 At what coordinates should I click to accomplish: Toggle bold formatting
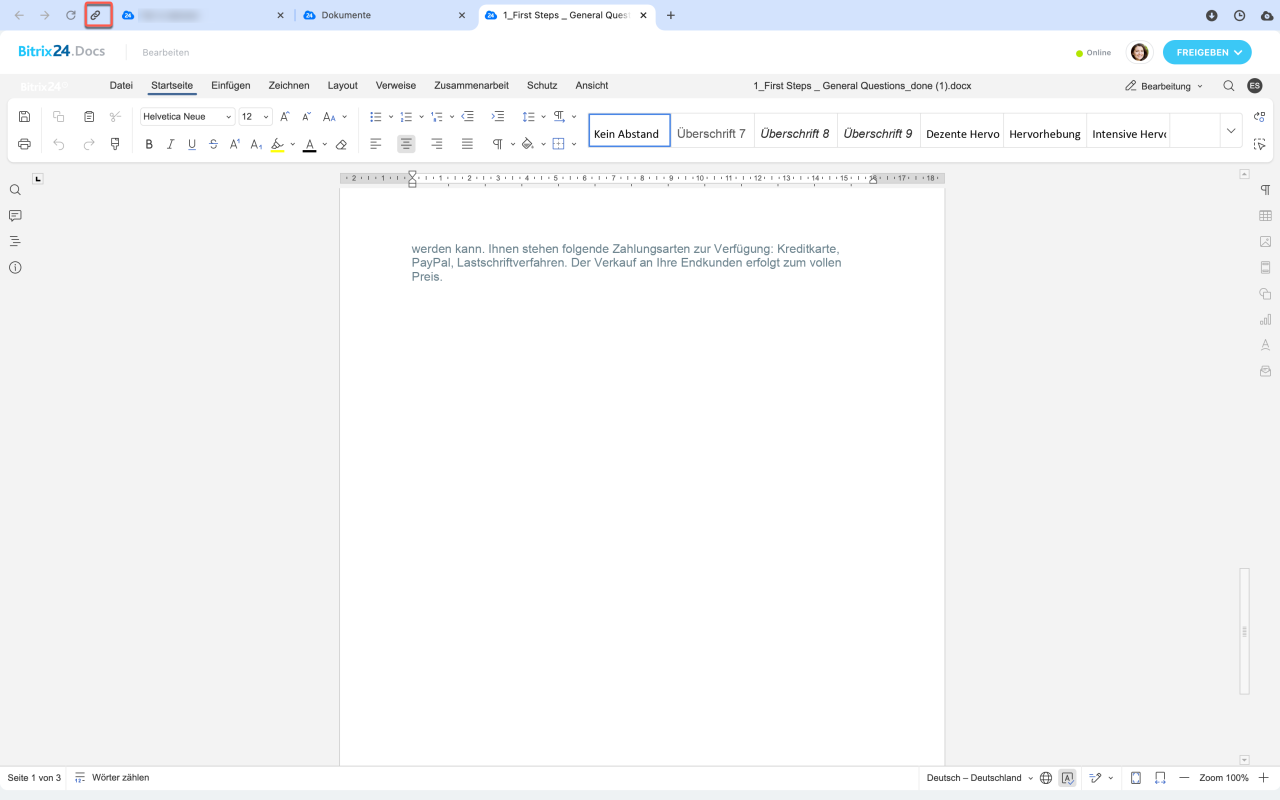tap(149, 145)
